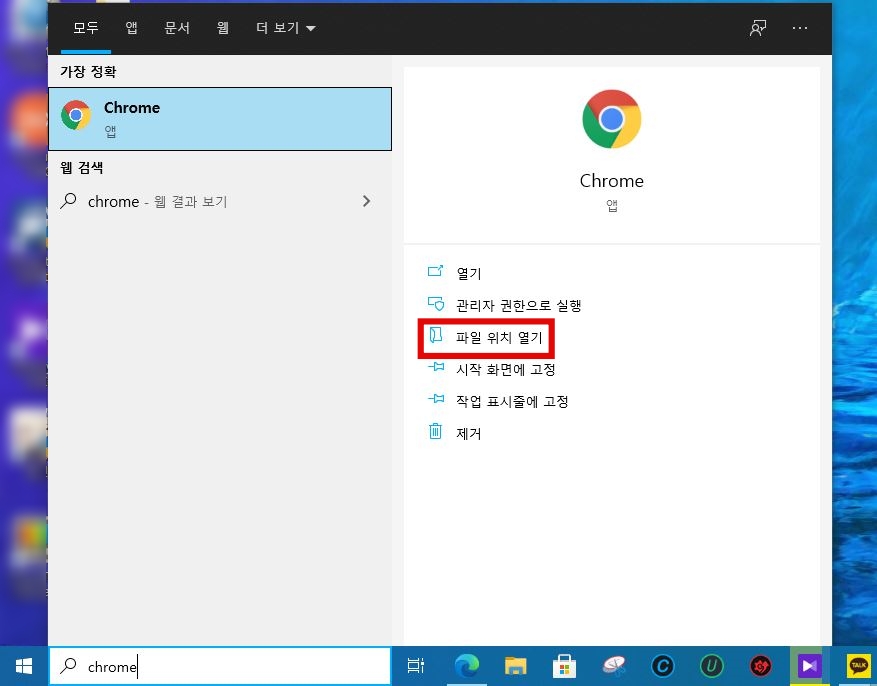Click the search box containing chrome
The height and width of the screenshot is (686, 877).
coord(220,666)
